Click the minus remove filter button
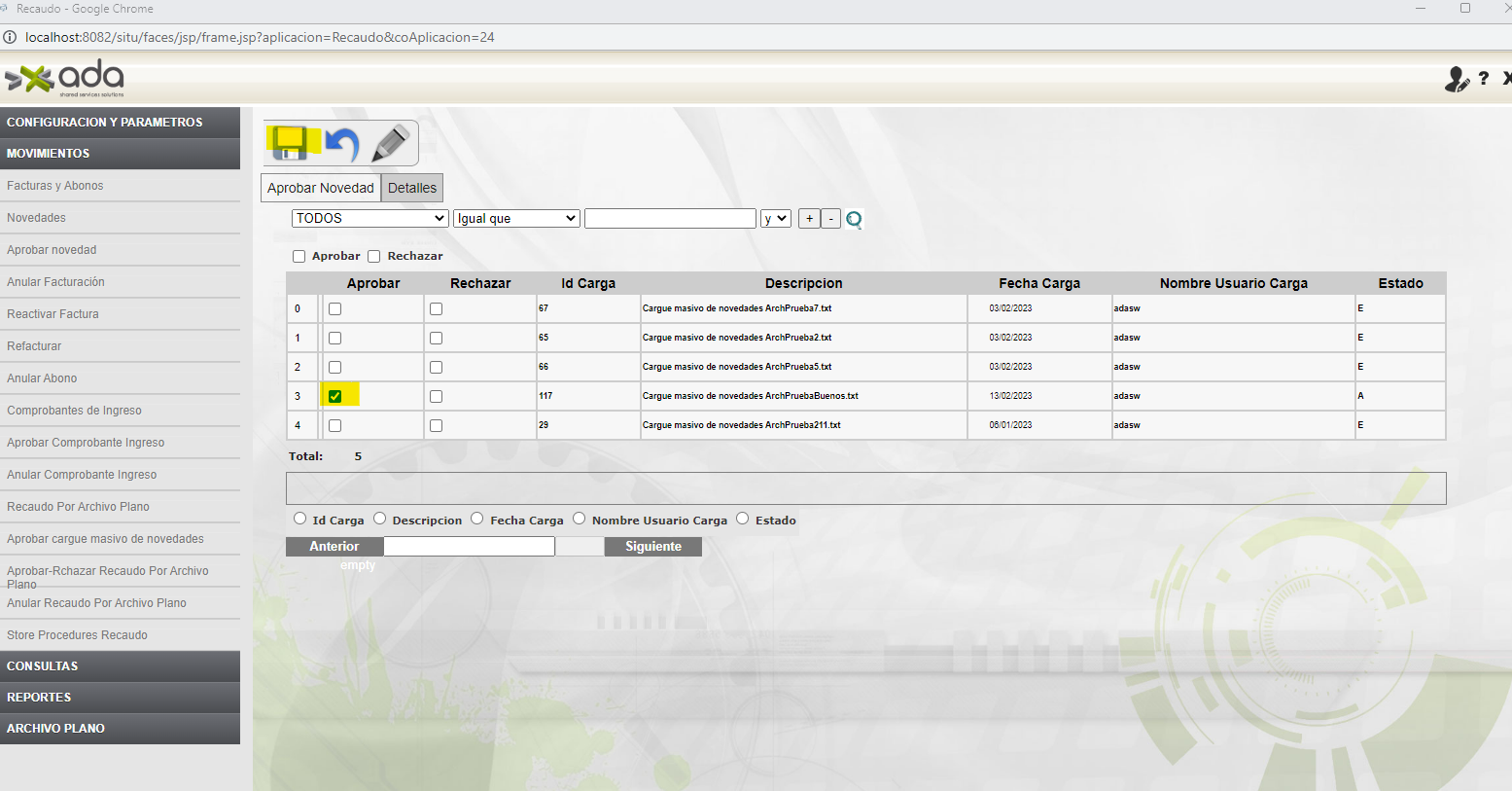The image size is (1512, 791). (830, 219)
